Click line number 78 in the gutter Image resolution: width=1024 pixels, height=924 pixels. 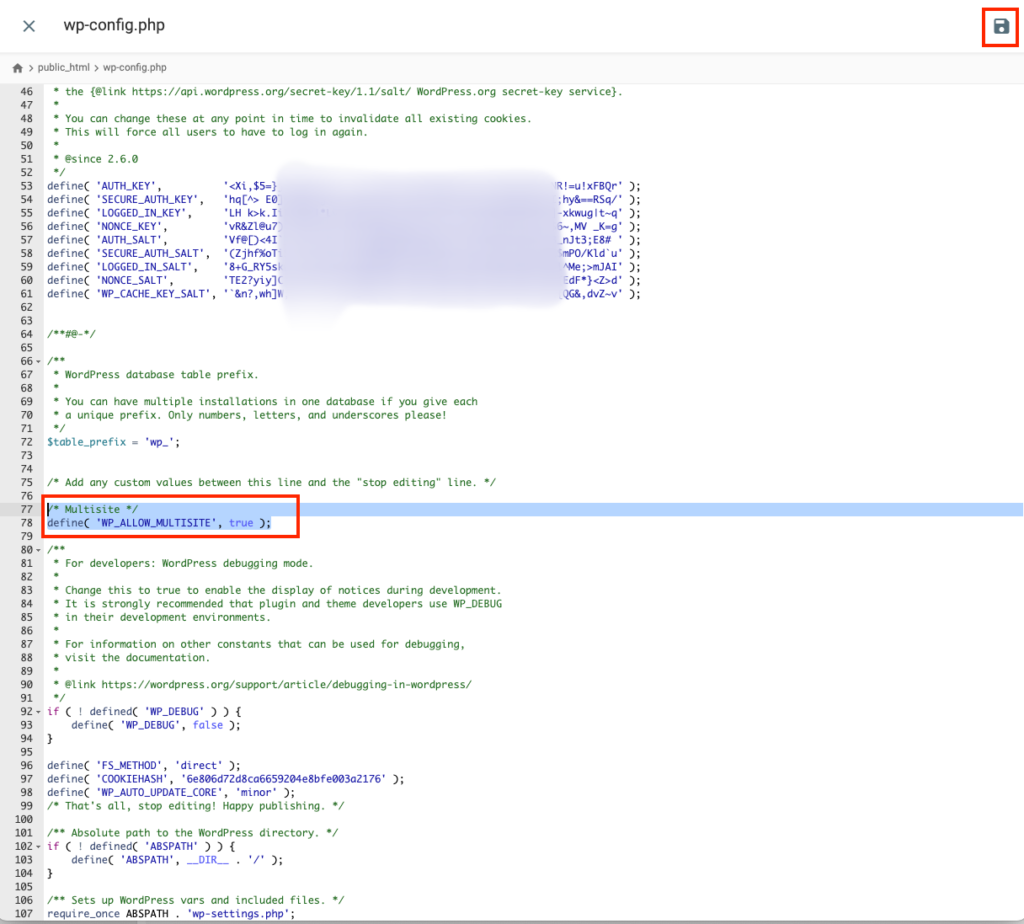click(x=26, y=523)
